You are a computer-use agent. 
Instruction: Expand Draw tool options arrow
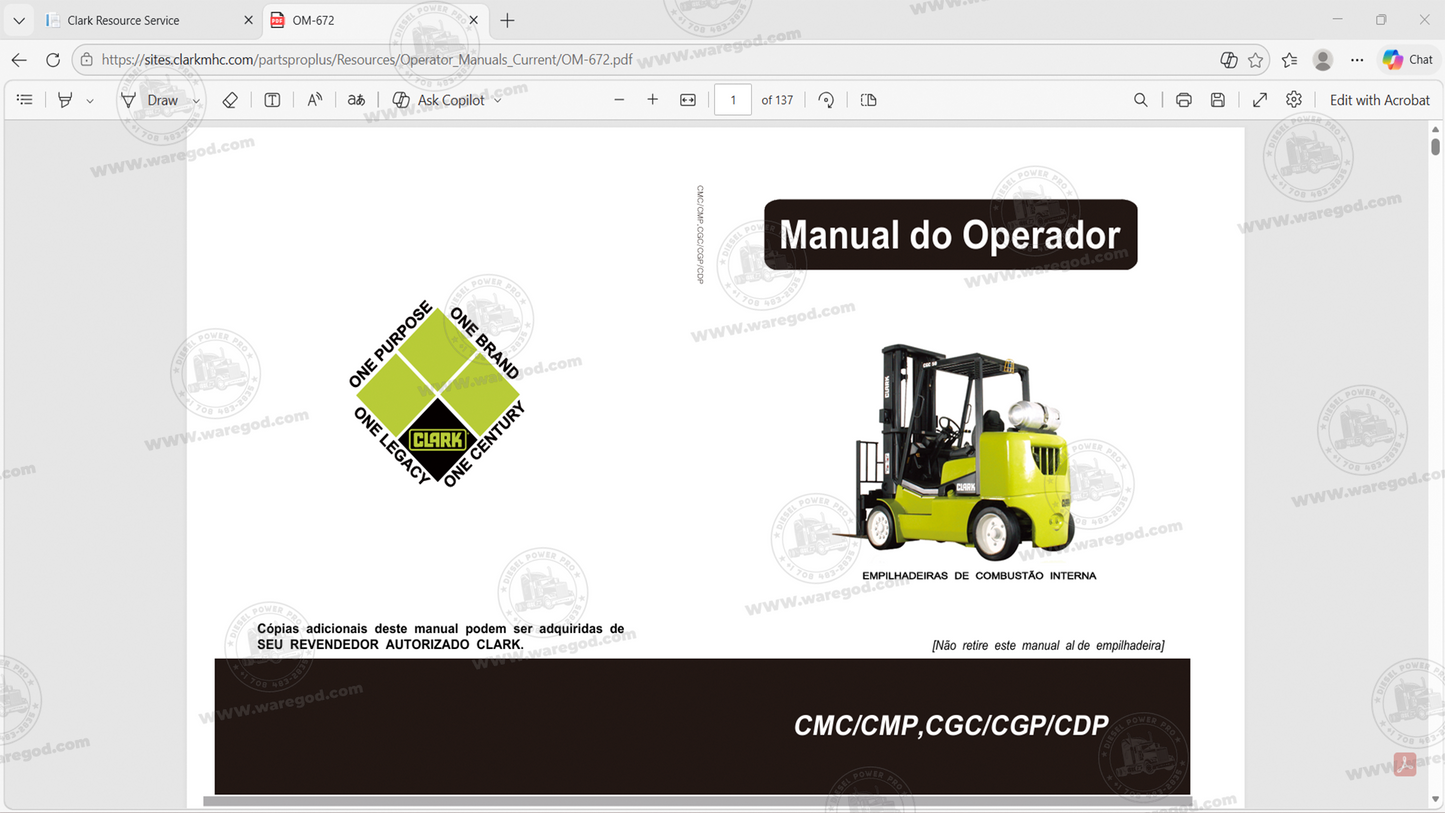tap(196, 101)
